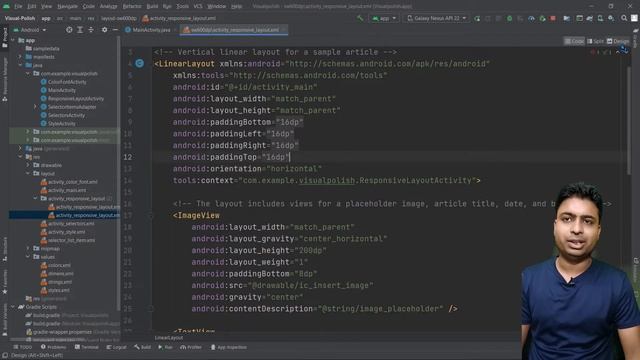Viewport: 640px width, 360px height.
Task: Open the Help menu
Action: click(x=236, y=6)
